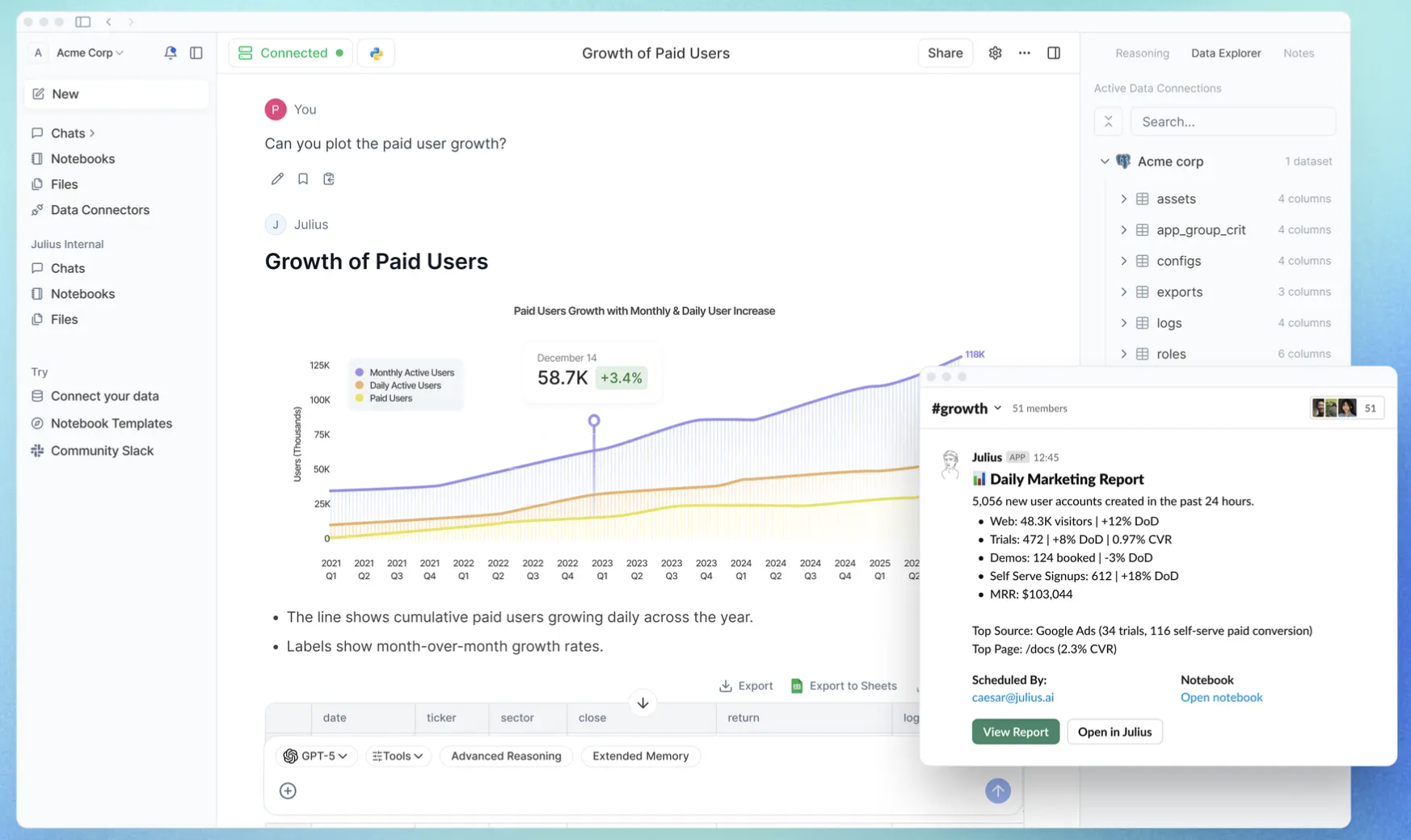This screenshot has height=840, width=1411.
Task: Click View Report in Slack message
Action: (1015, 732)
